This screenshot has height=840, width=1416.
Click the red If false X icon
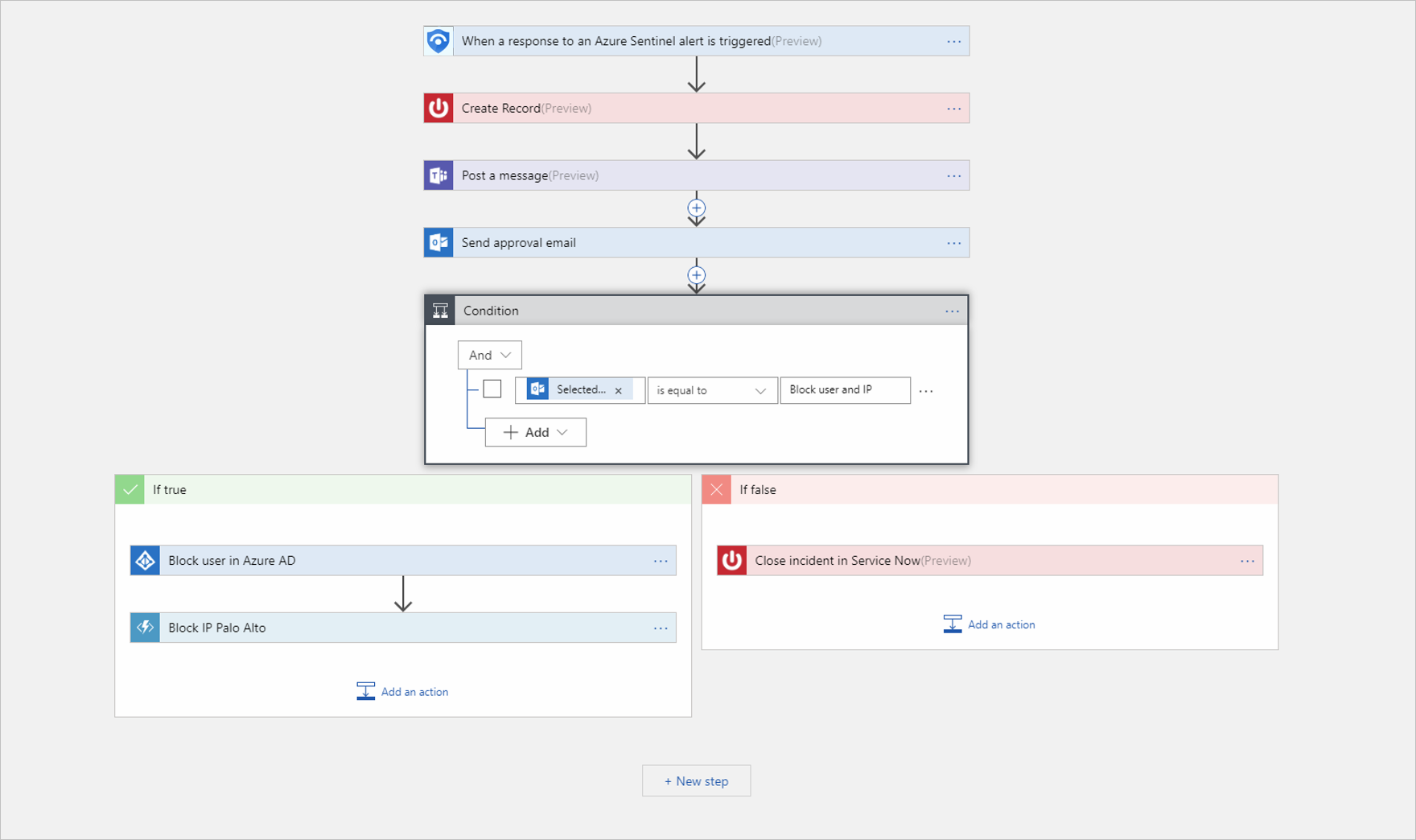point(716,489)
